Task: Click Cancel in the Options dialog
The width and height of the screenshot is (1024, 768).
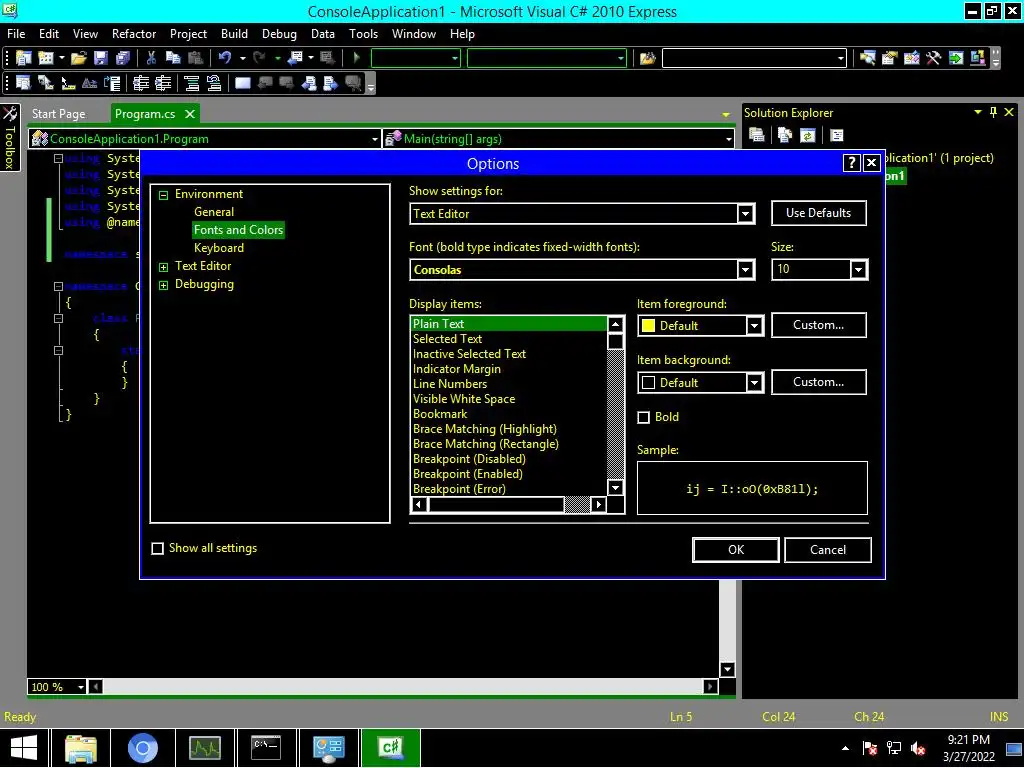Action: [828, 550]
